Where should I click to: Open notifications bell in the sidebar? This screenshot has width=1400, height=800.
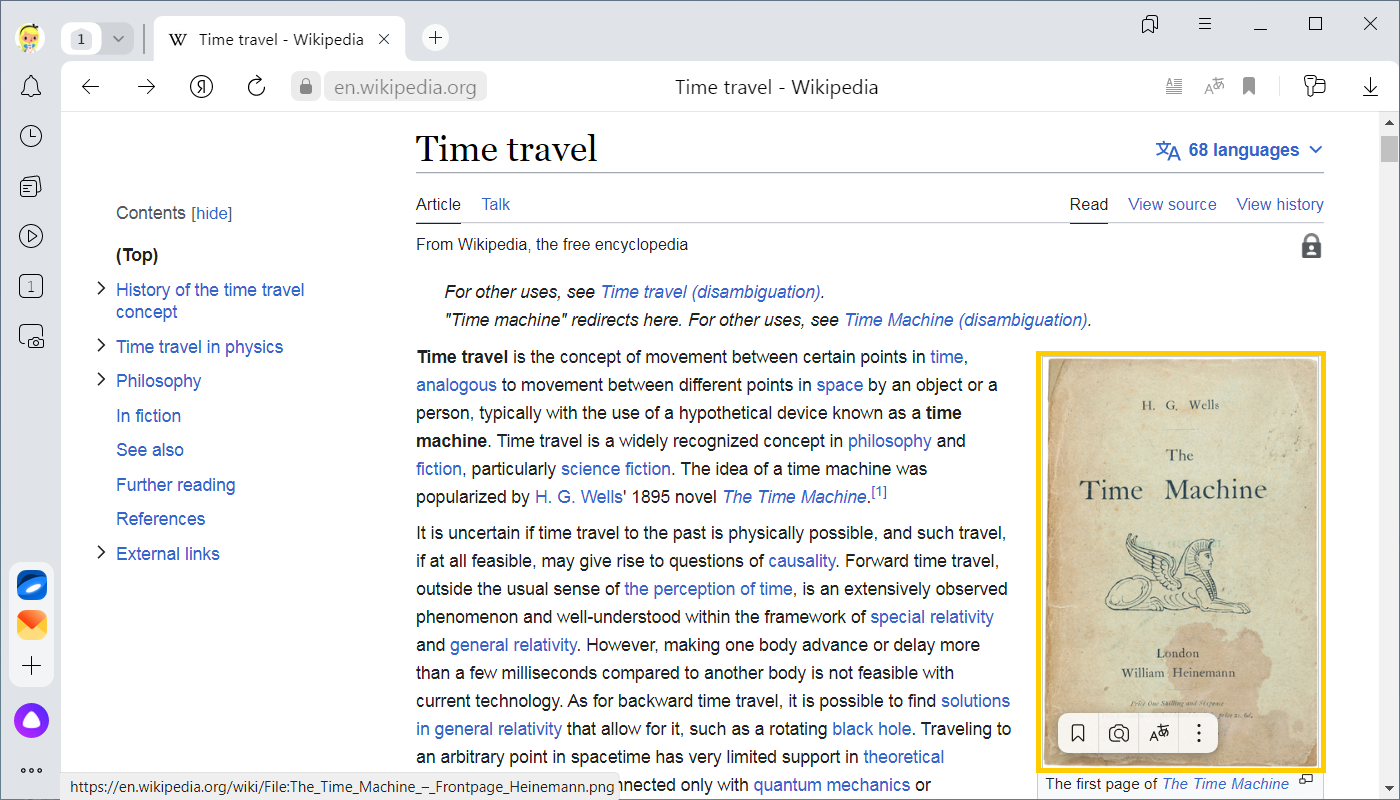pyautogui.click(x=31, y=87)
